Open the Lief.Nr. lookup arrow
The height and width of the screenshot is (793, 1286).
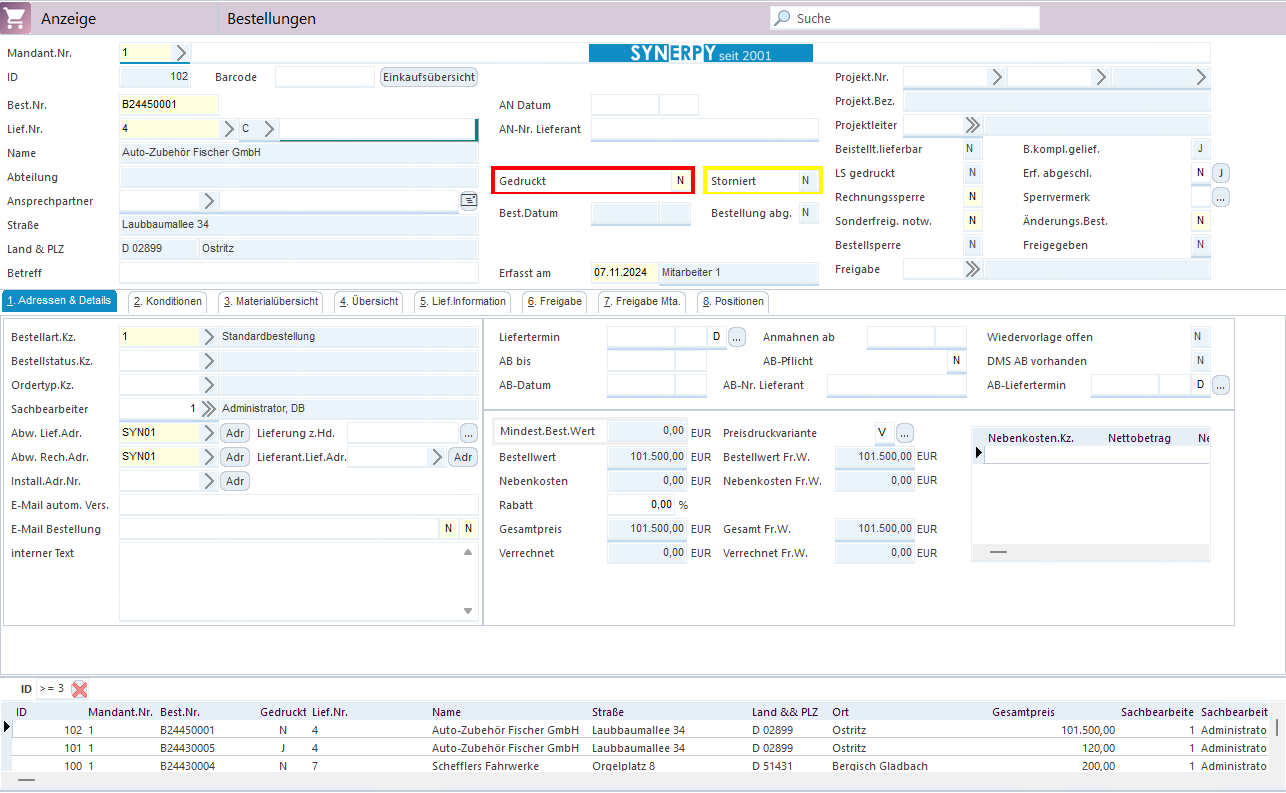coord(229,129)
